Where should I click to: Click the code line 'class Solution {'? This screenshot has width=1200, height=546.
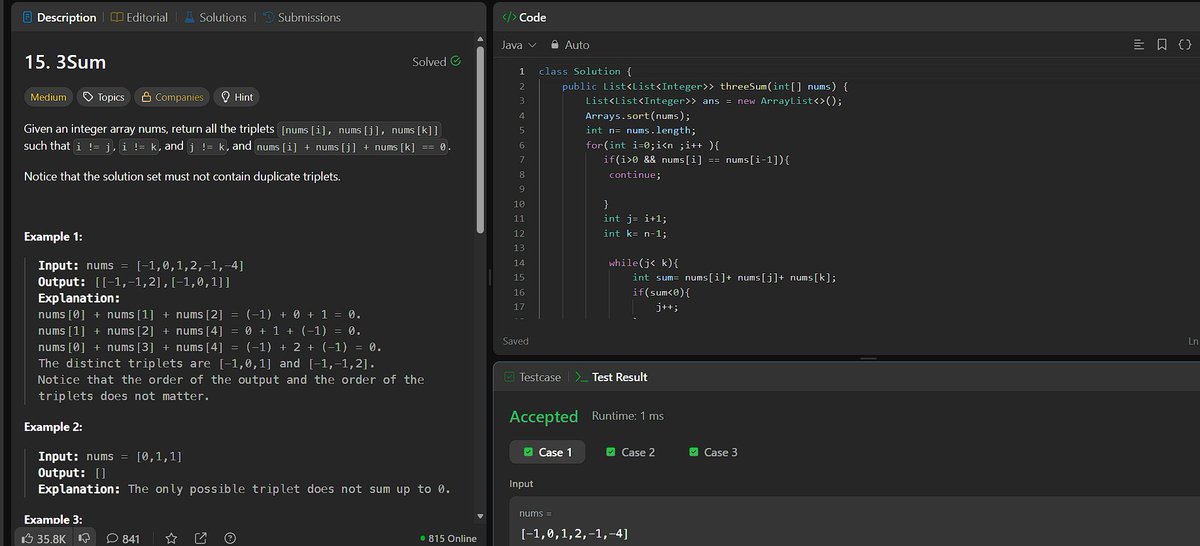click(586, 72)
